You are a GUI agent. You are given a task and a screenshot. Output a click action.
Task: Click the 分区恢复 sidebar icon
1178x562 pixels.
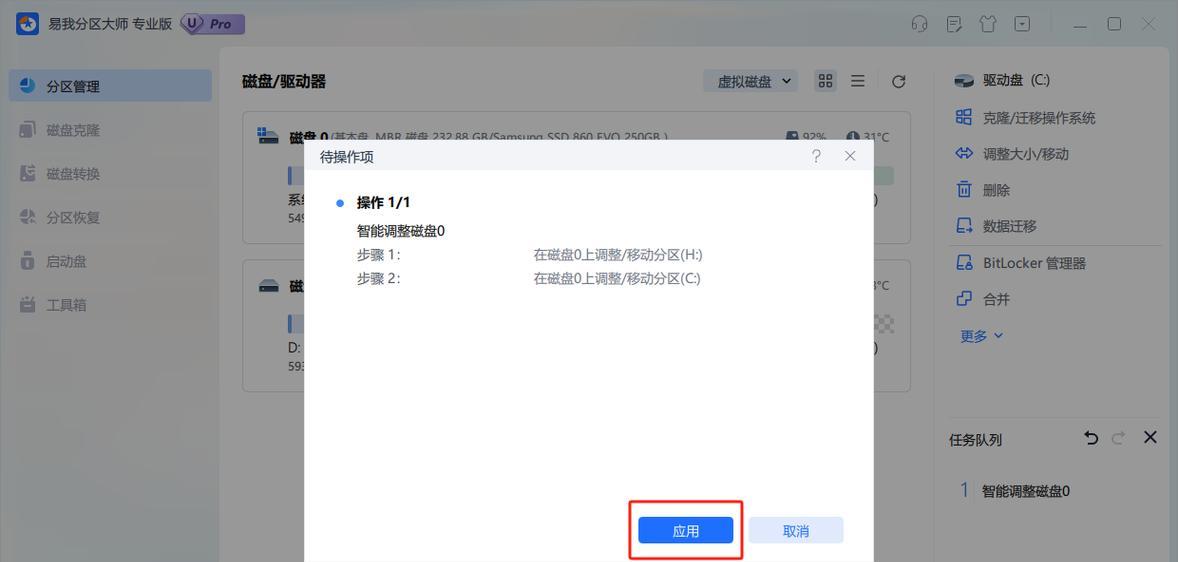[x=27, y=217]
